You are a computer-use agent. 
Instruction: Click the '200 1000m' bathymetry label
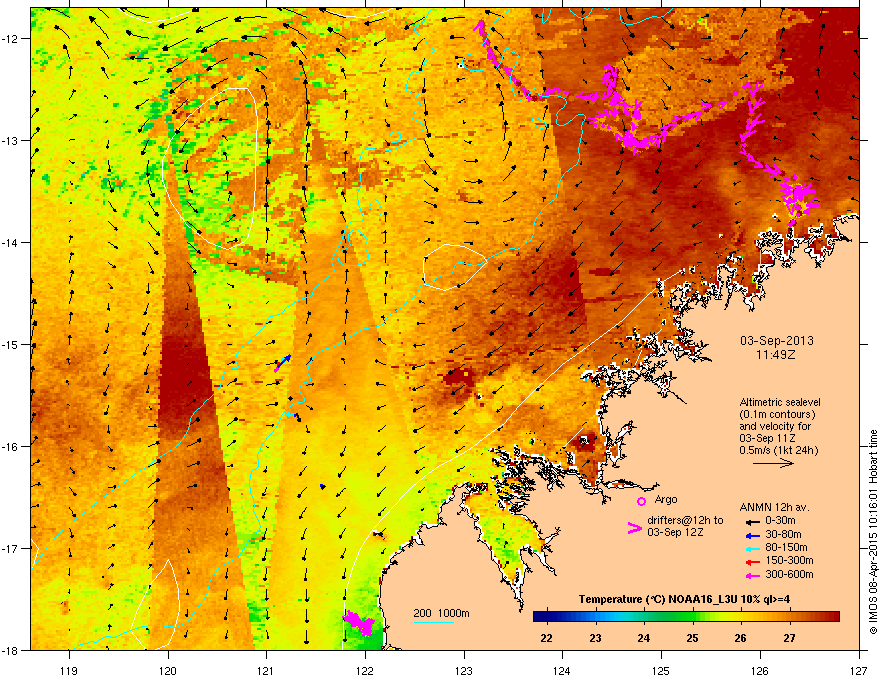pyautogui.click(x=441, y=613)
